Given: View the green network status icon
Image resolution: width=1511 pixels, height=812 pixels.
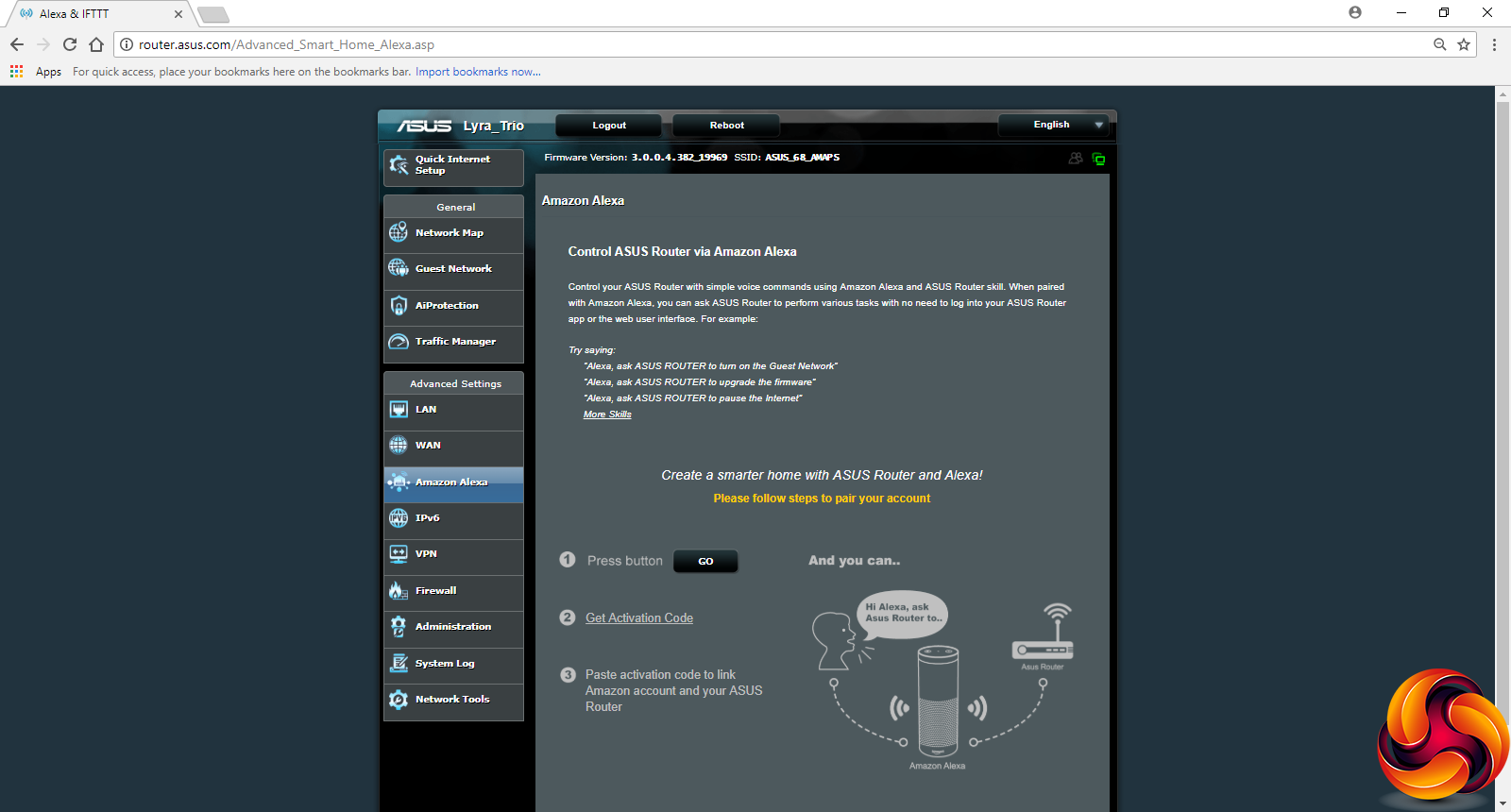Looking at the screenshot, I should pos(1098,159).
